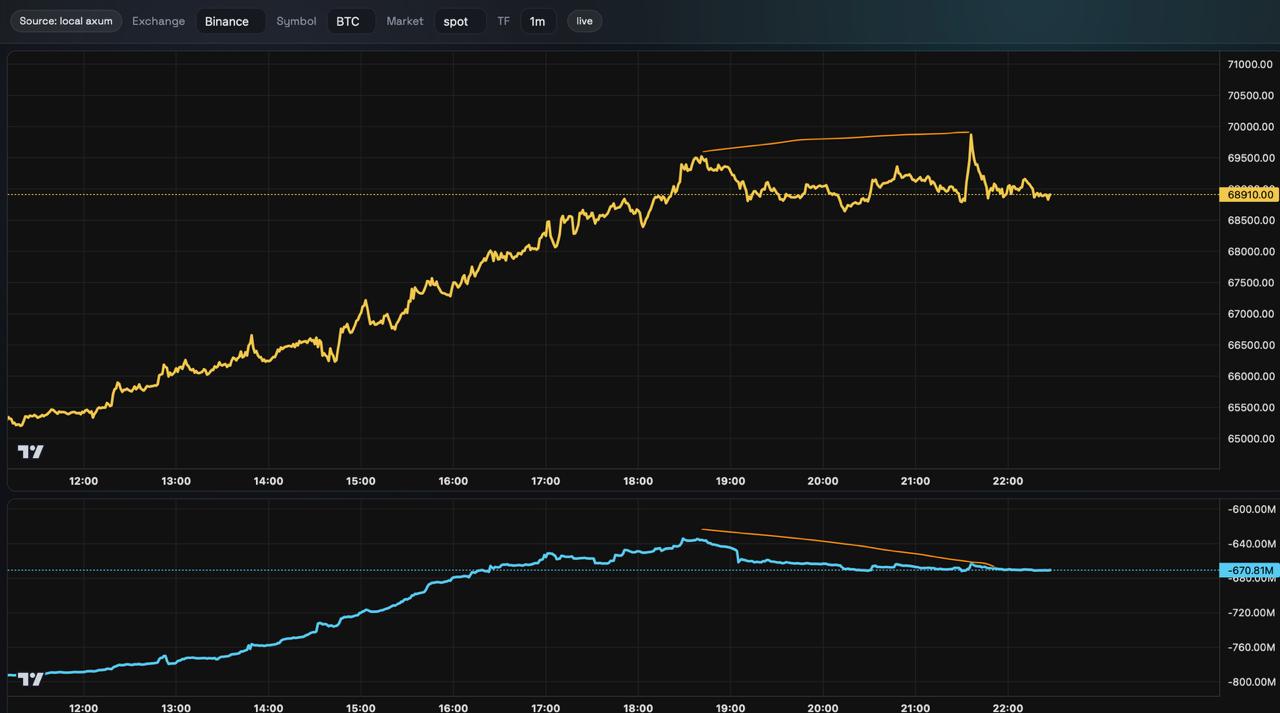This screenshot has width=1280, height=713.
Task: Click the -670.81M current value tag
Action: pos(1249,571)
